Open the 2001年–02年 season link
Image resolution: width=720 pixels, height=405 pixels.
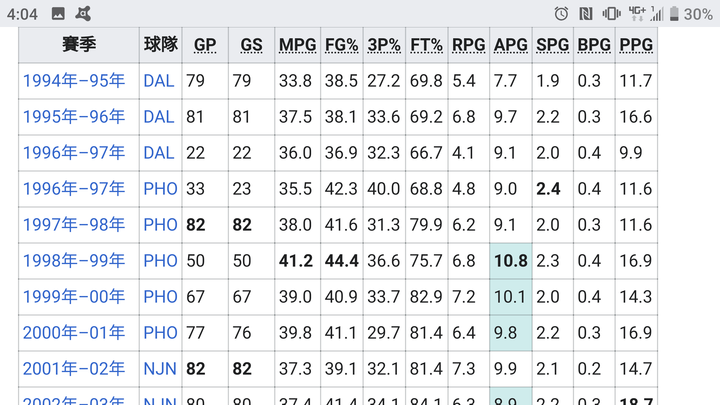tap(74, 369)
